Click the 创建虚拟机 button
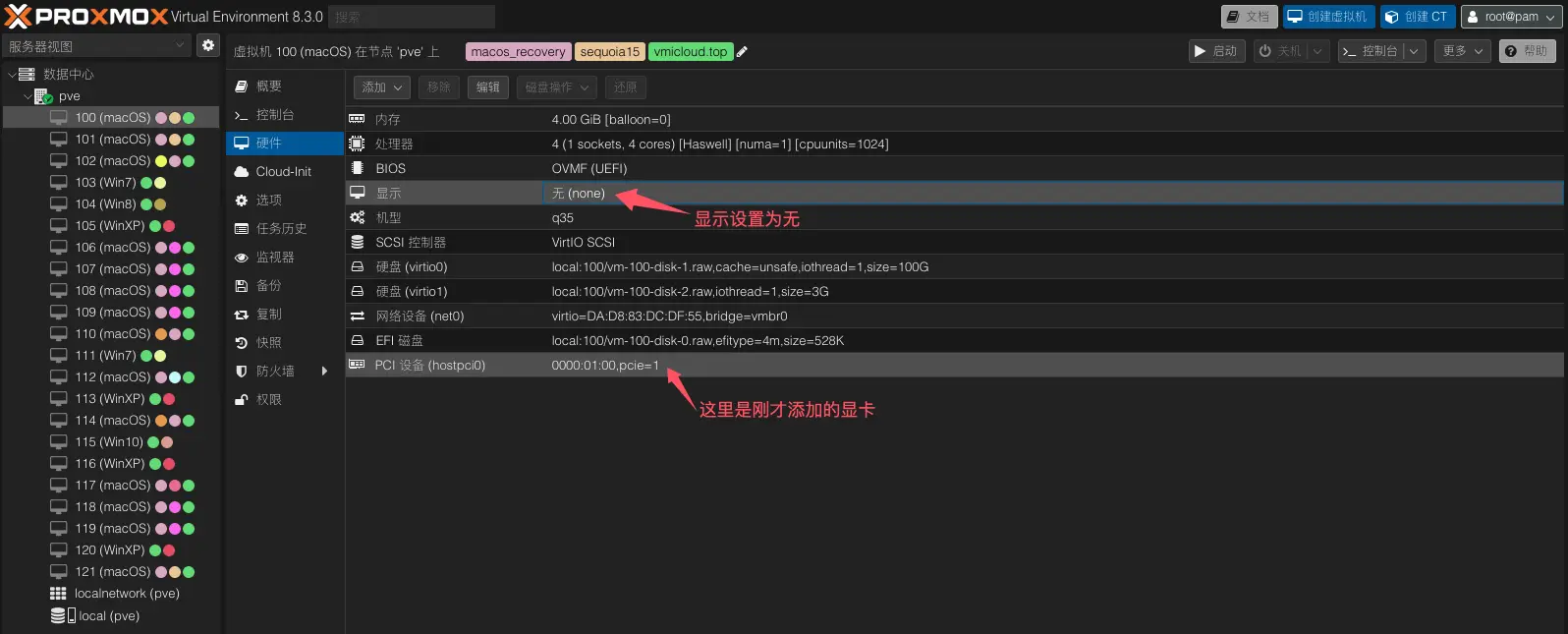The image size is (1568, 634). (1328, 17)
